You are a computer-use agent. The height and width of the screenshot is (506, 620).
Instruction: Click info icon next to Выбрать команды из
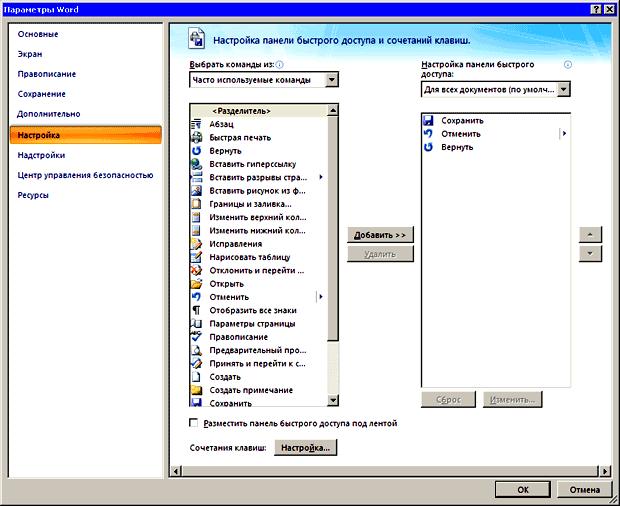279,64
